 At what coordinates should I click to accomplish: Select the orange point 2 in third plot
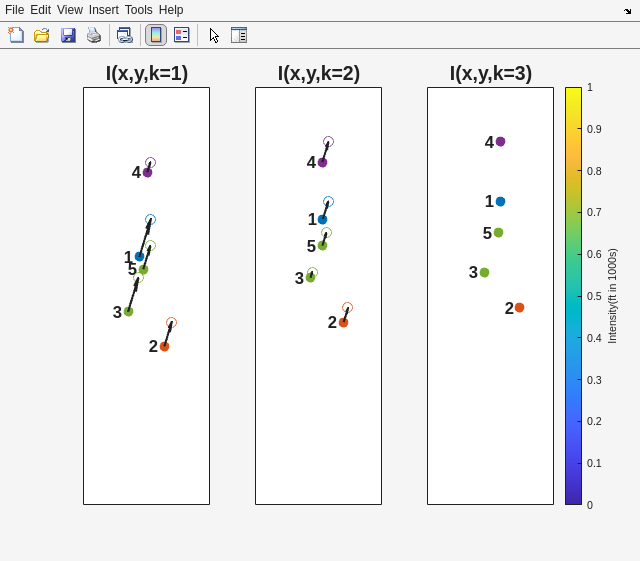click(x=519, y=308)
